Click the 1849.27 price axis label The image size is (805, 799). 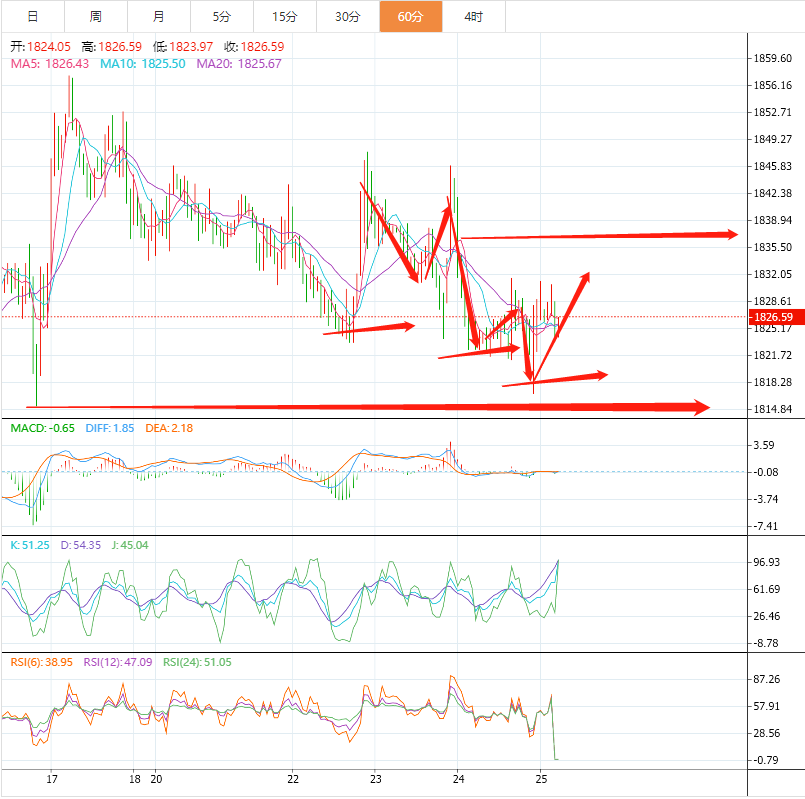point(773,139)
